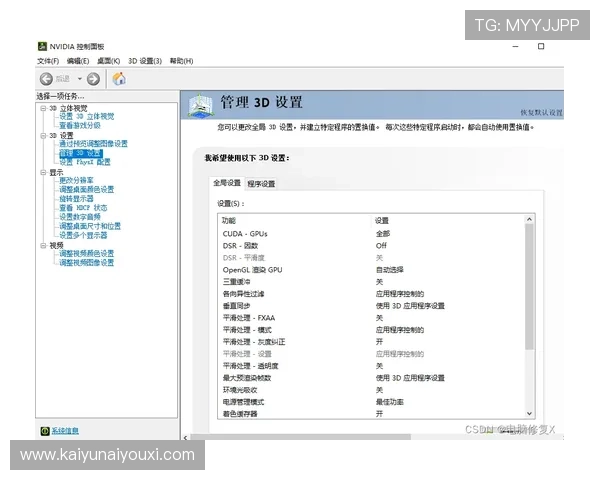Select the CUDA - GPUs setting row
The height and width of the screenshot is (480, 600).
click(x=371, y=234)
